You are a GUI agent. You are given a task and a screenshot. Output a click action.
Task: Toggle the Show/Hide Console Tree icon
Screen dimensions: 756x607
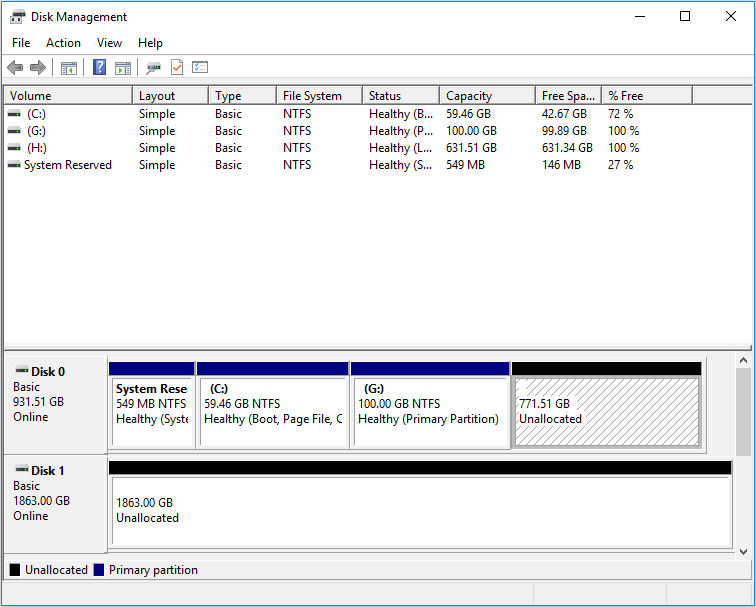[x=69, y=68]
